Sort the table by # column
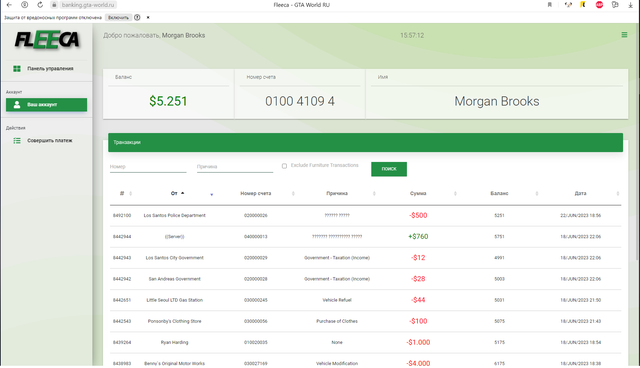The width and height of the screenshot is (640, 368). point(122,193)
